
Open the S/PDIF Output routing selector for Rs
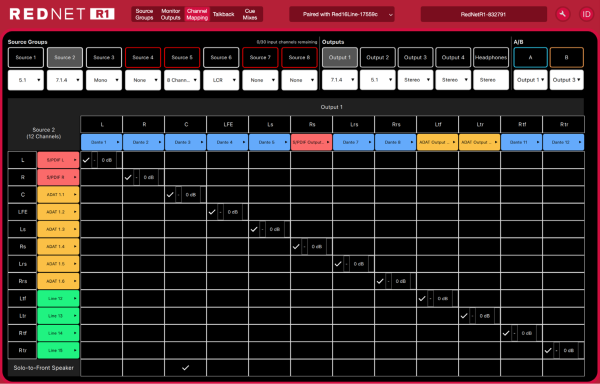(311, 142)
